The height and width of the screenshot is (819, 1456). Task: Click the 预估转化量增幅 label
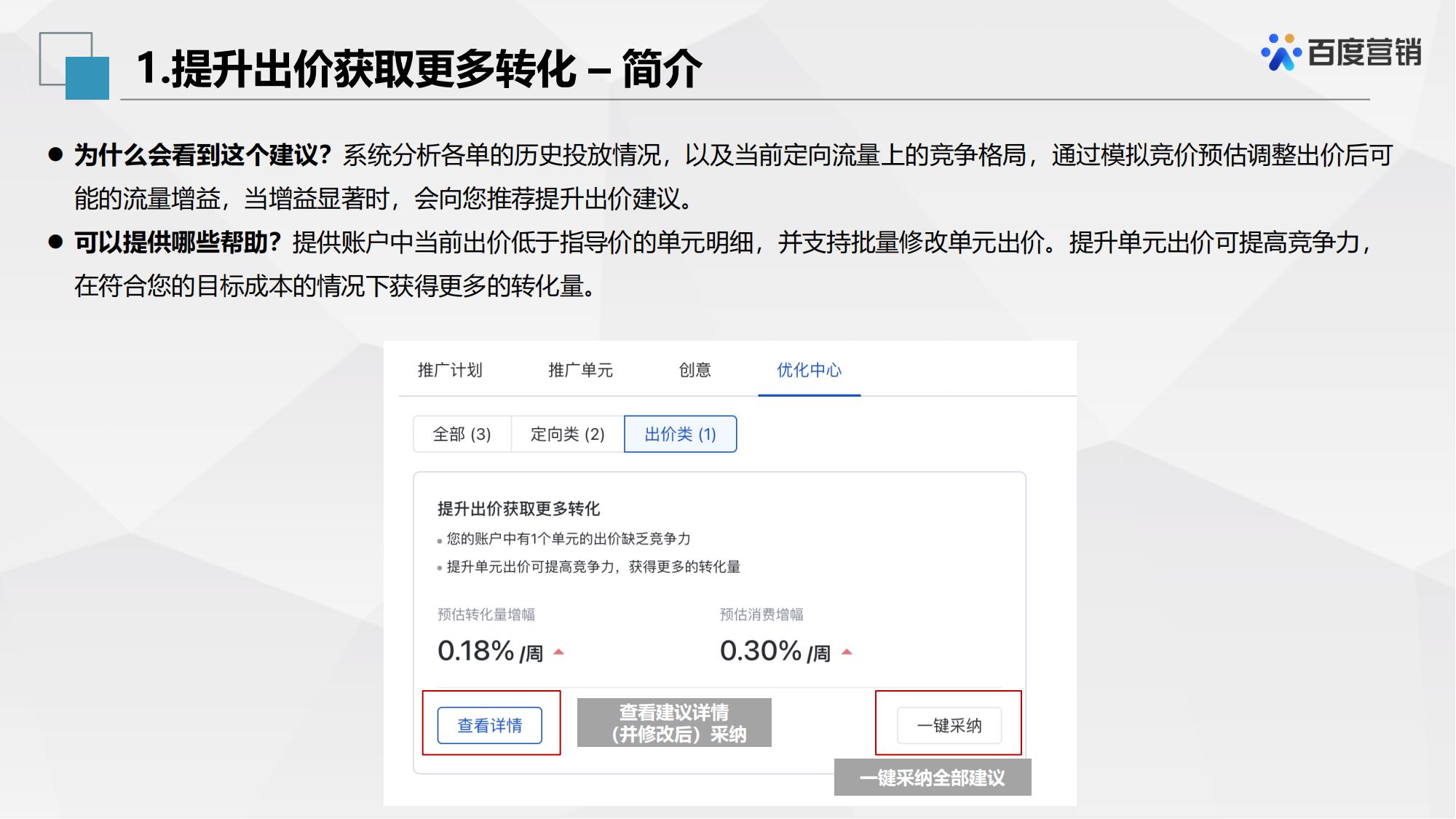coord(486,614)
